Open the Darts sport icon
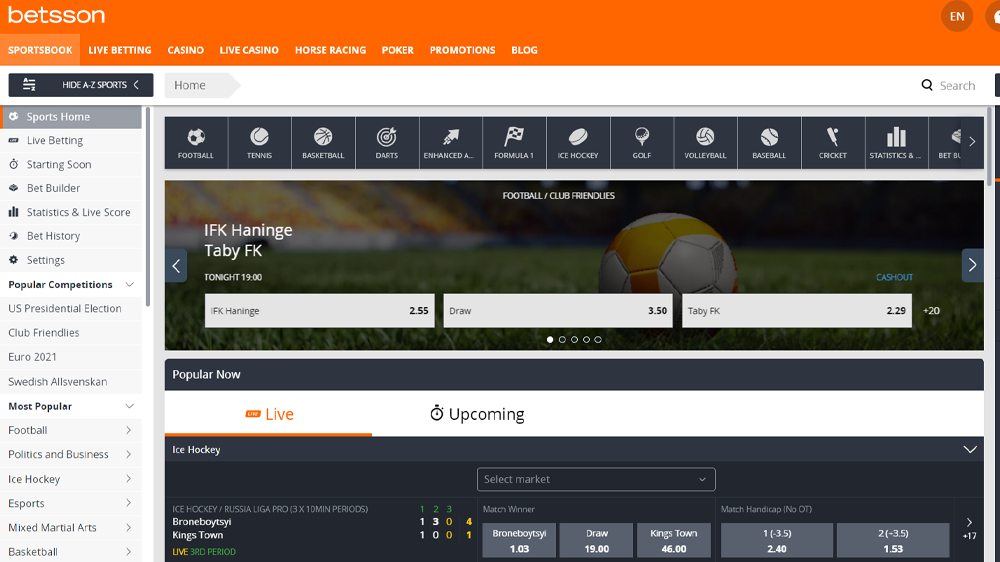This screenshot has width=1000, height=562. point(387,142)
